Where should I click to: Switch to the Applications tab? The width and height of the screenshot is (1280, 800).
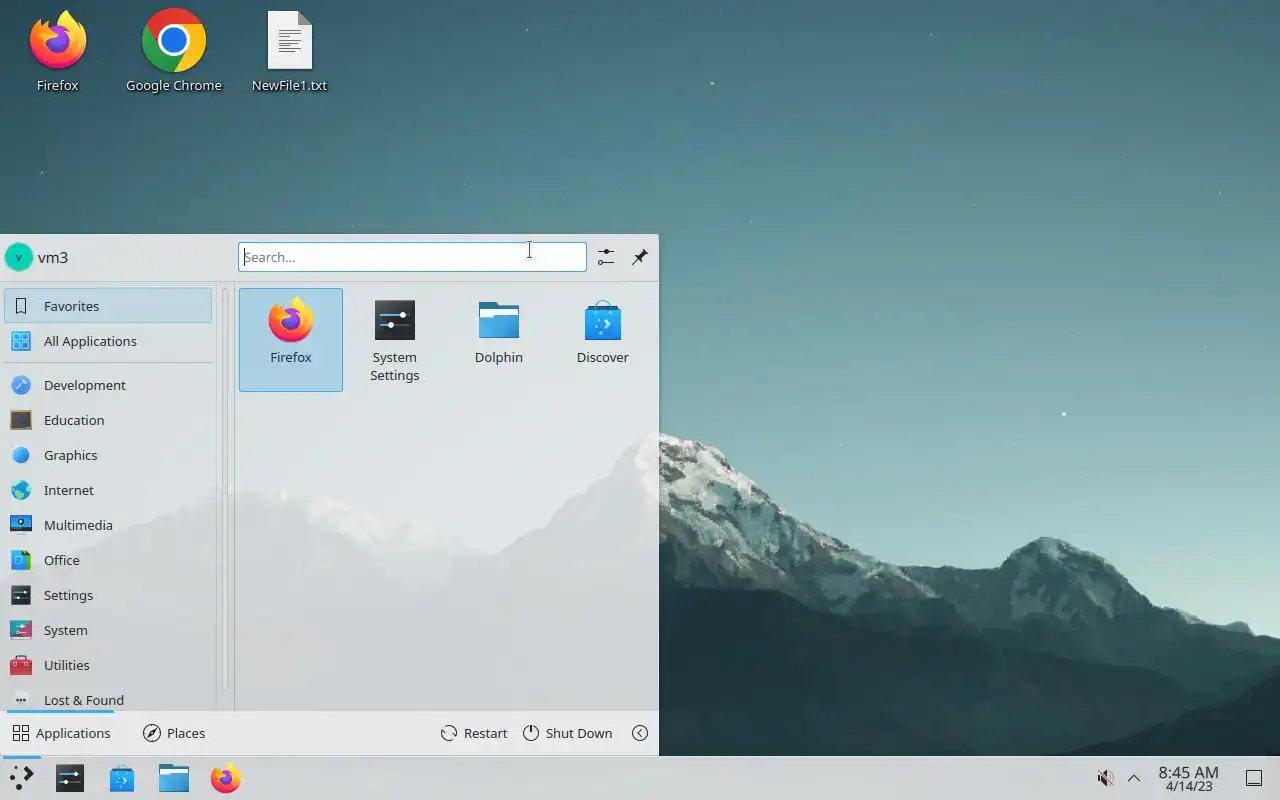(61, 733)
